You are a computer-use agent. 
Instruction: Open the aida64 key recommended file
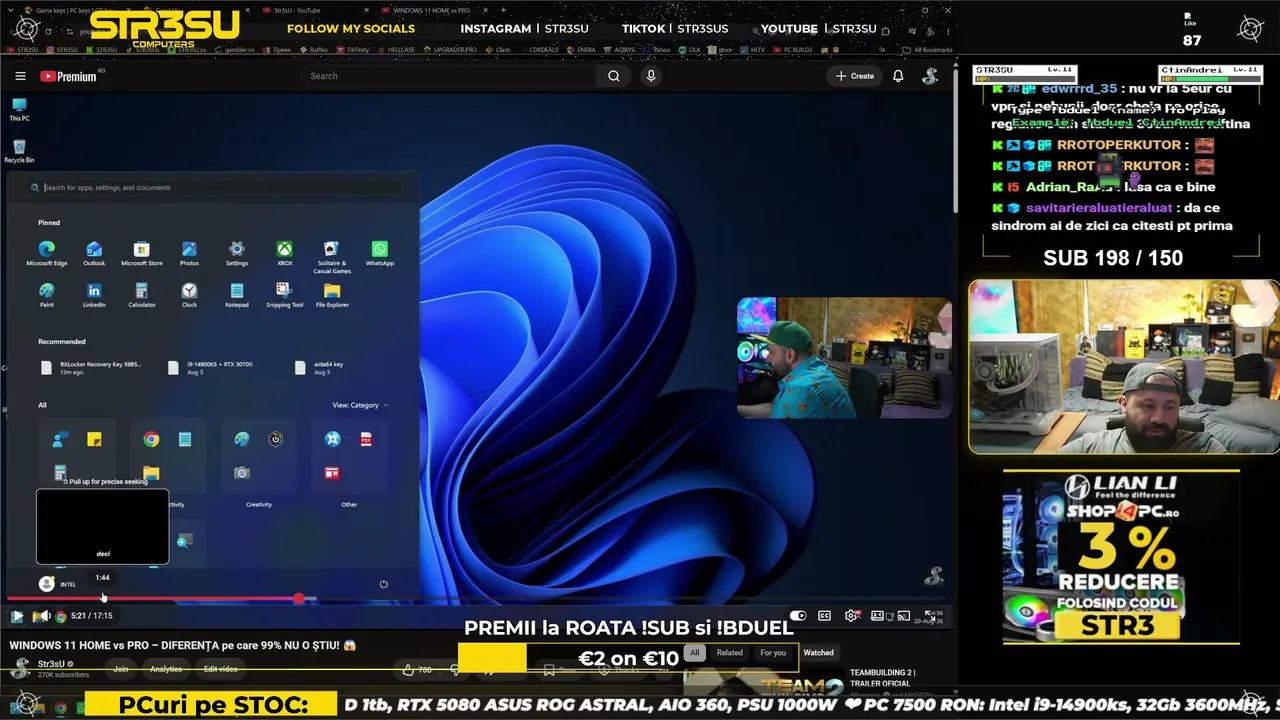(319, 368)
